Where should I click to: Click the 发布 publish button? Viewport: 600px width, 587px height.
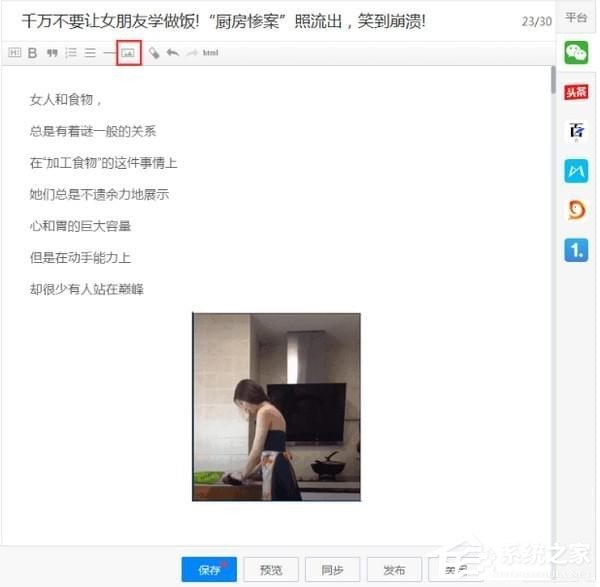click(394, 569)
